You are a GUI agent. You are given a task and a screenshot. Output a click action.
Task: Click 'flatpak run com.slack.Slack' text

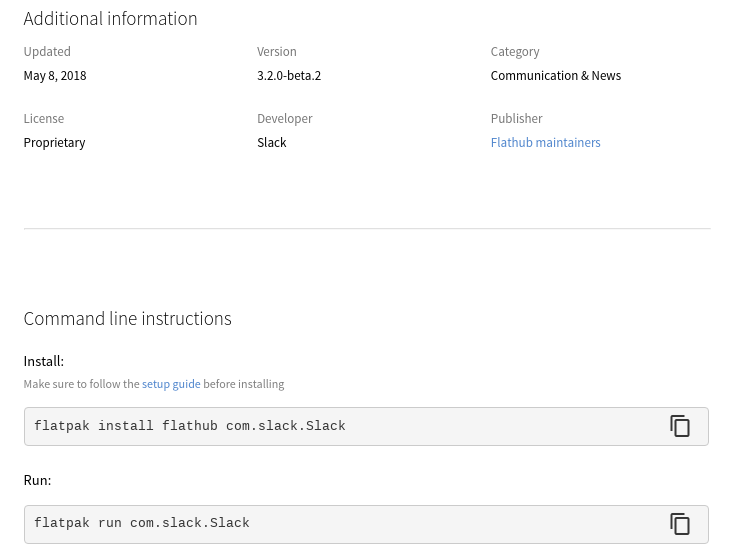point(142,523)
